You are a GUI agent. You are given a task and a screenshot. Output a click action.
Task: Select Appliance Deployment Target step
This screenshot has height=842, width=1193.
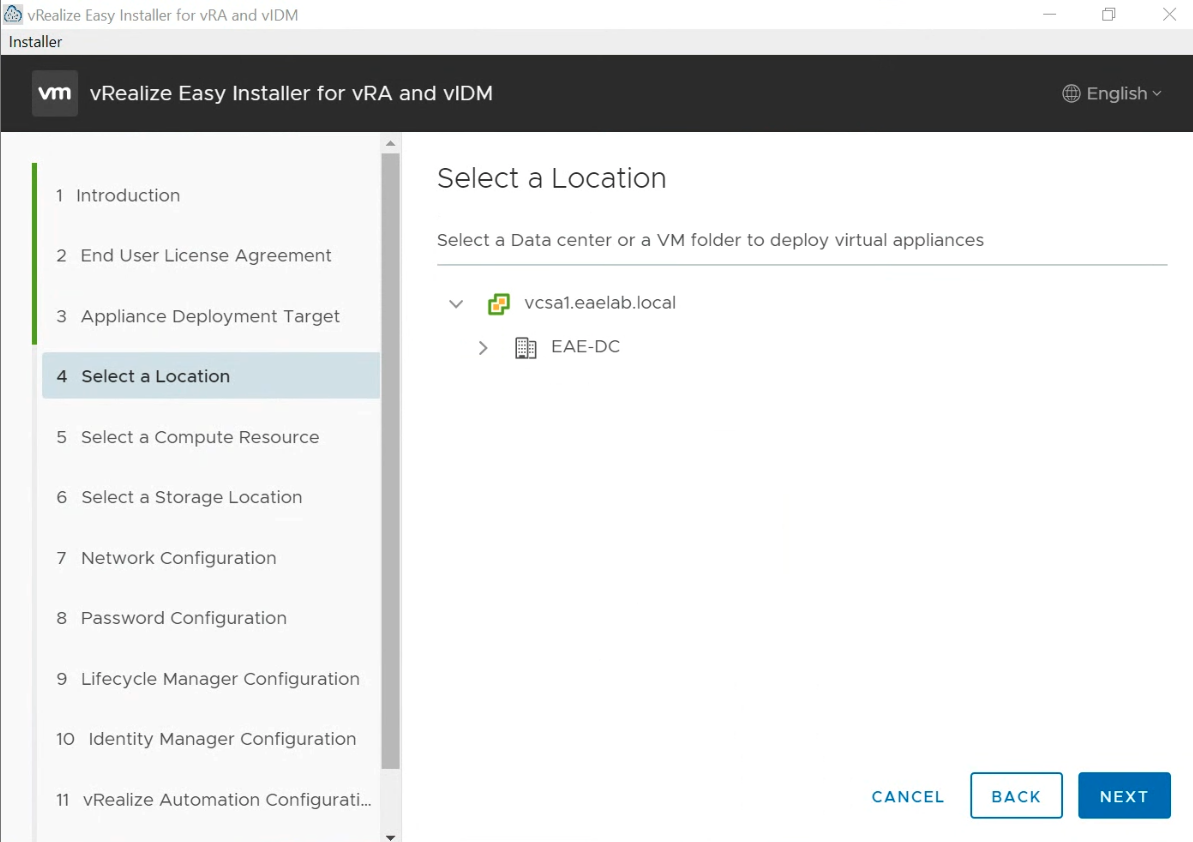pyautogui.click(x=209, y=316)
